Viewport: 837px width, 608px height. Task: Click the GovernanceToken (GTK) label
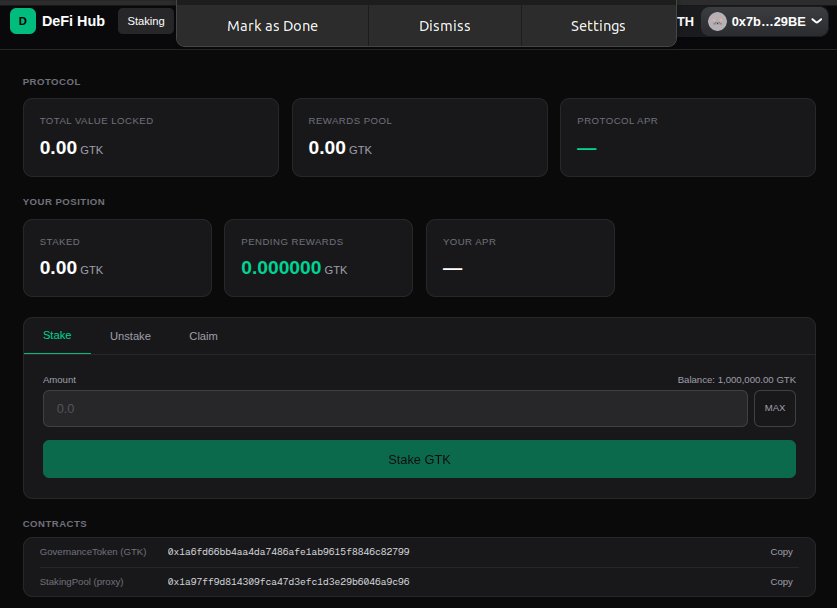[x=93, y=552]
